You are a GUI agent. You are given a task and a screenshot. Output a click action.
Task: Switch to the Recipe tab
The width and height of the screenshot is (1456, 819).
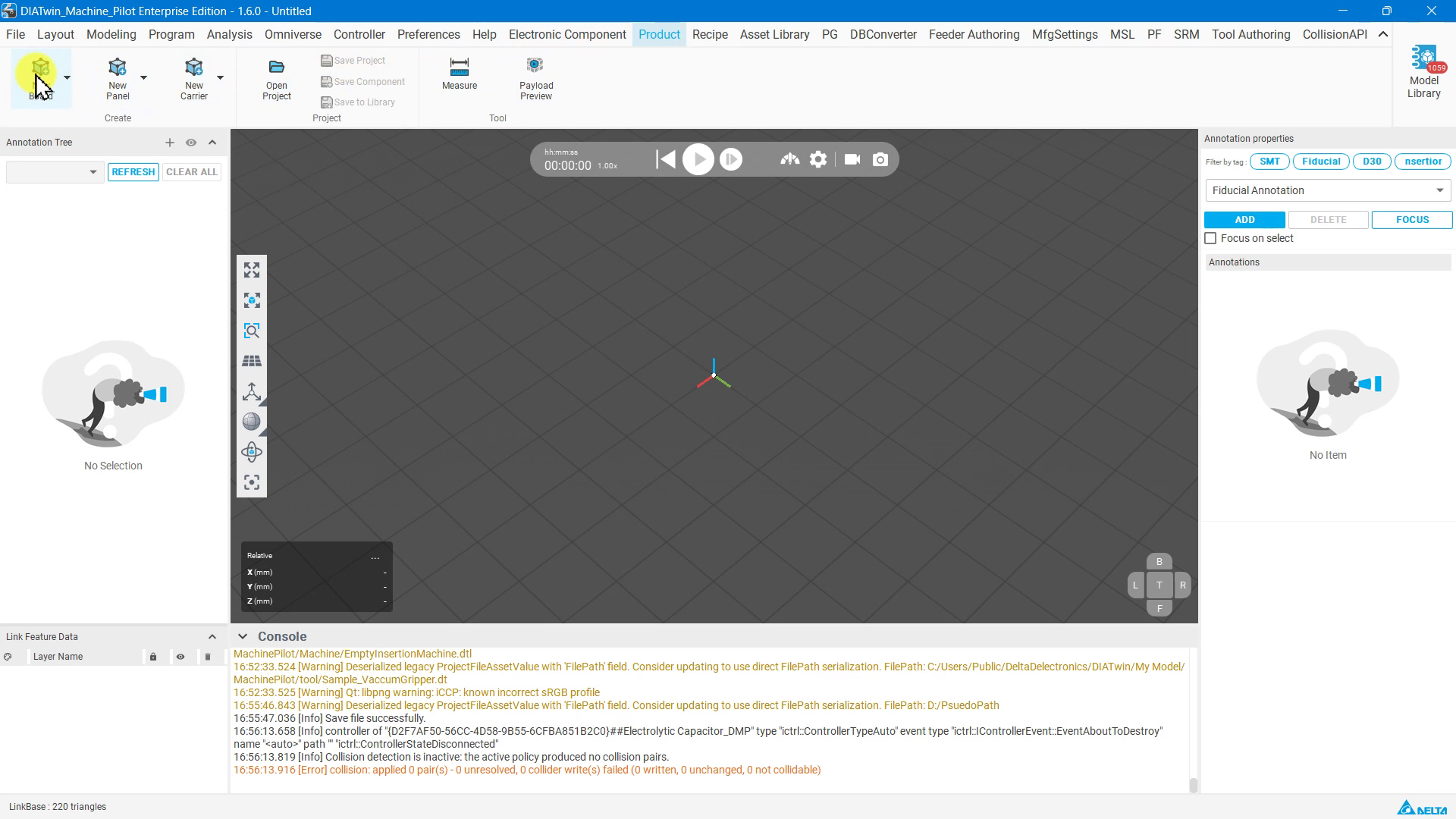coord(710,34)
